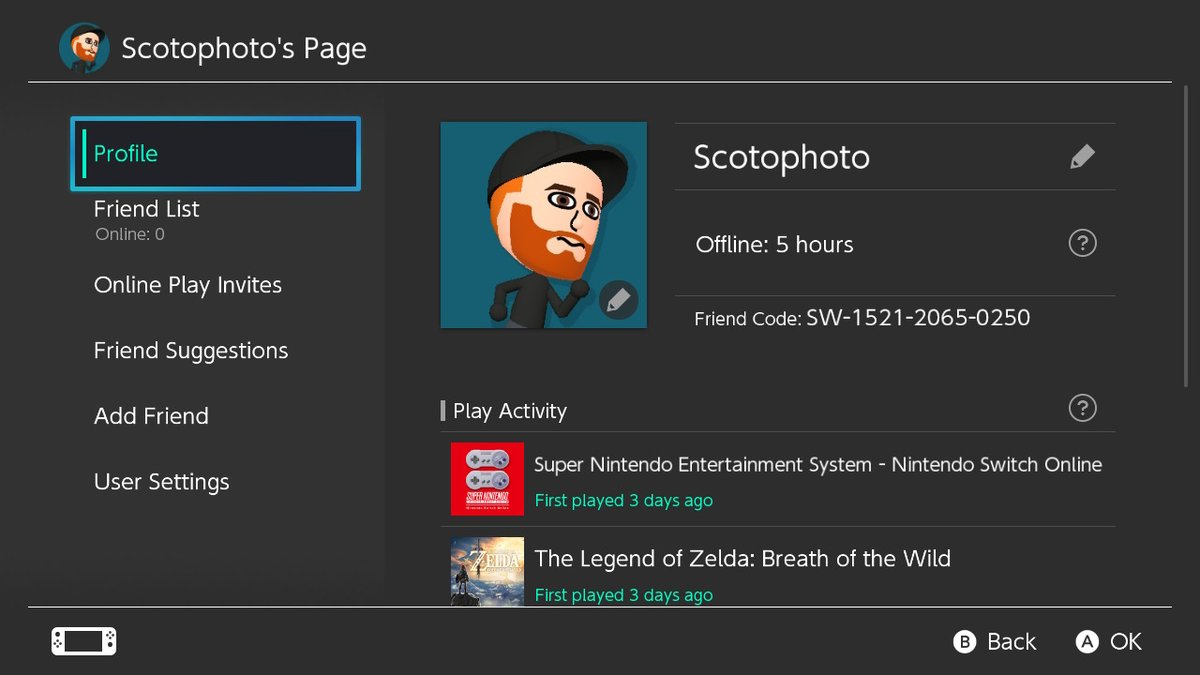Click the B button icon
Screen dimensions: 1200x675
click(x=964, y=642)
